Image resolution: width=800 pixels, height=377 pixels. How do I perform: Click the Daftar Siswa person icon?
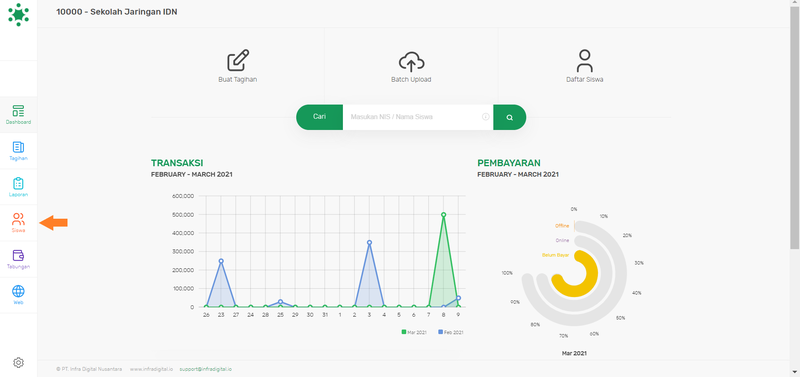point(585,61)
